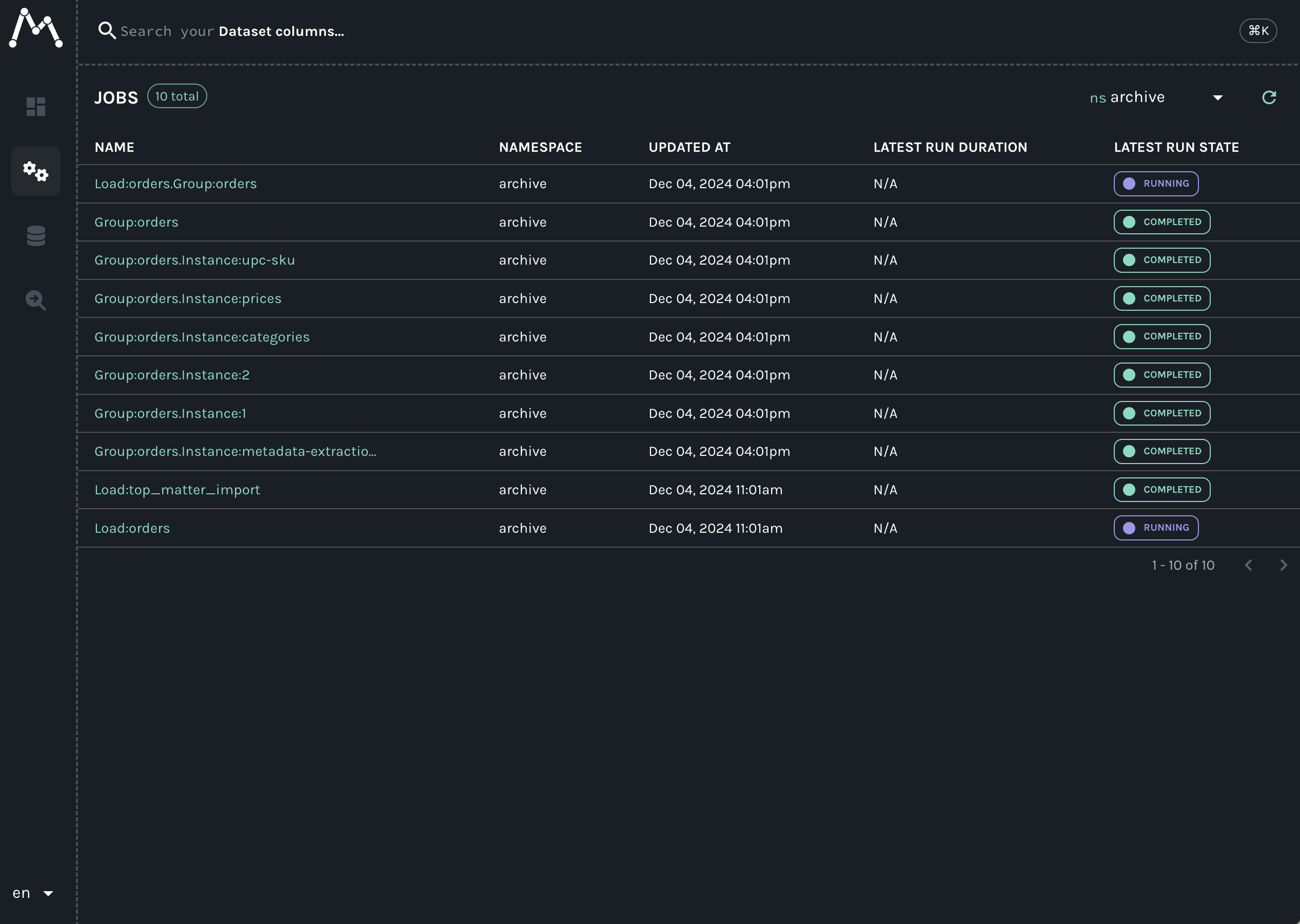Screen dimensions: 1300x924
Task: Click the 10 total jobs badge
Action: tap(177, 96)
